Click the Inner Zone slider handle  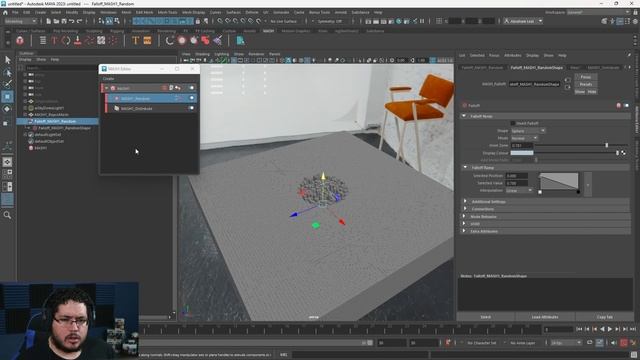tap(607, 145)
